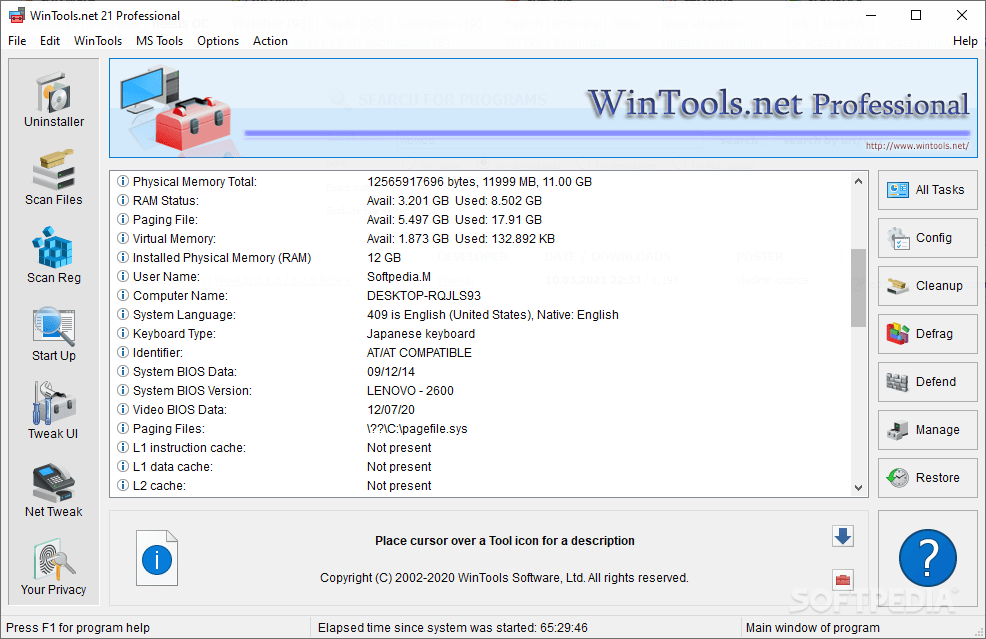Screen dimensions: 986x639
Task: Click the info icon beside Video BIOS Data
Action: [123, 409]
